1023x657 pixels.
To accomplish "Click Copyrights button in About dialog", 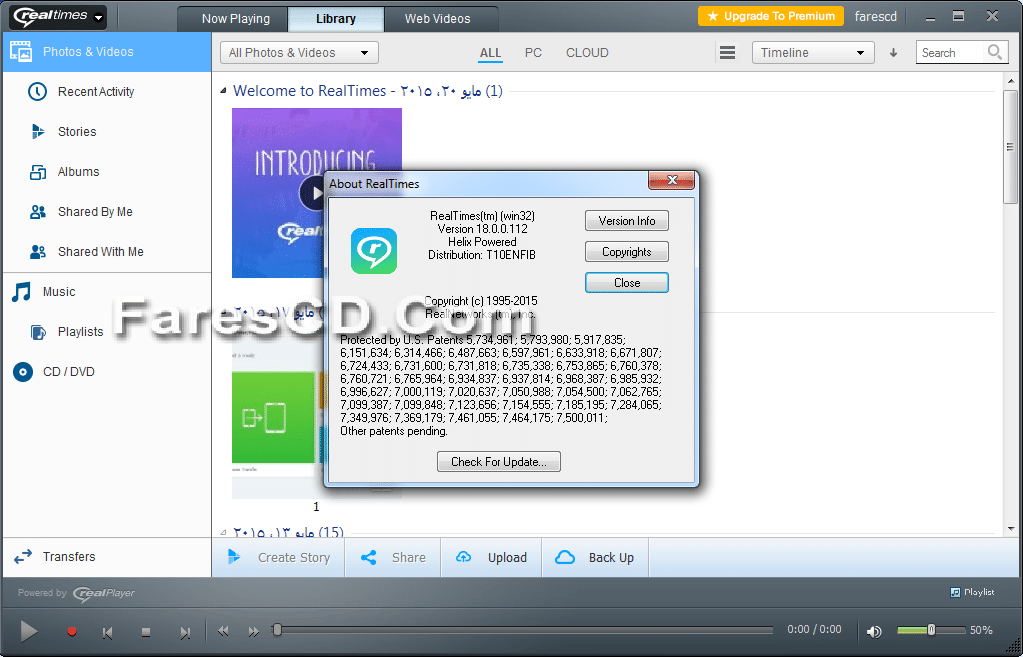I will point(626,252).
